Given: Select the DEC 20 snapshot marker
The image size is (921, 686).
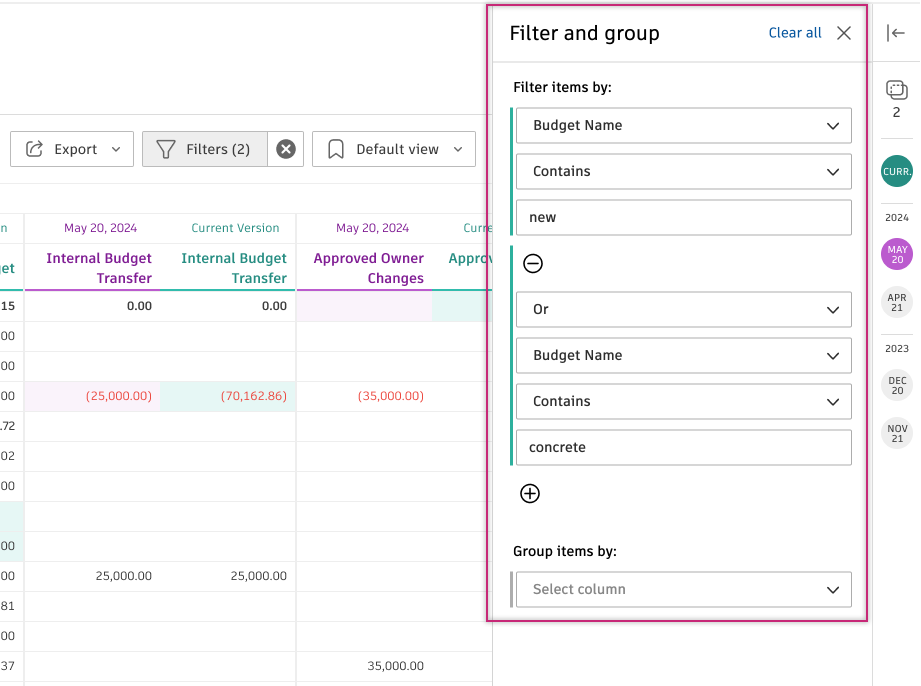Looking at the screenshot, I should coord(896,385).
